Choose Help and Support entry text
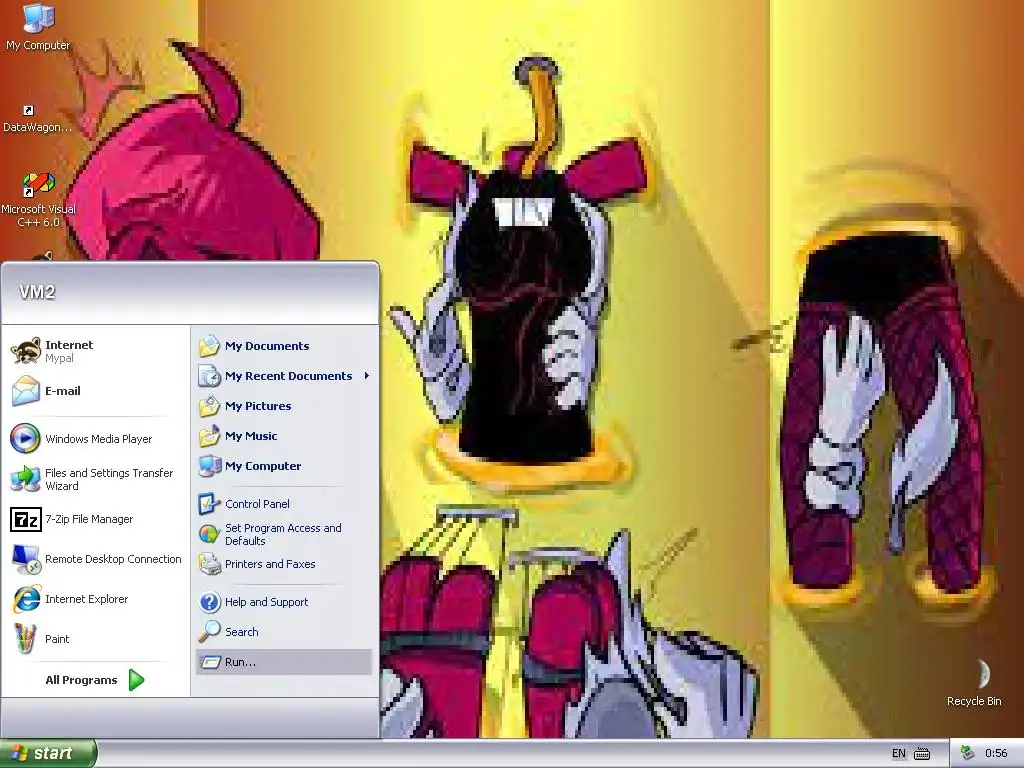The height and width of the screenshot is (768, 1024). point(266,602)
